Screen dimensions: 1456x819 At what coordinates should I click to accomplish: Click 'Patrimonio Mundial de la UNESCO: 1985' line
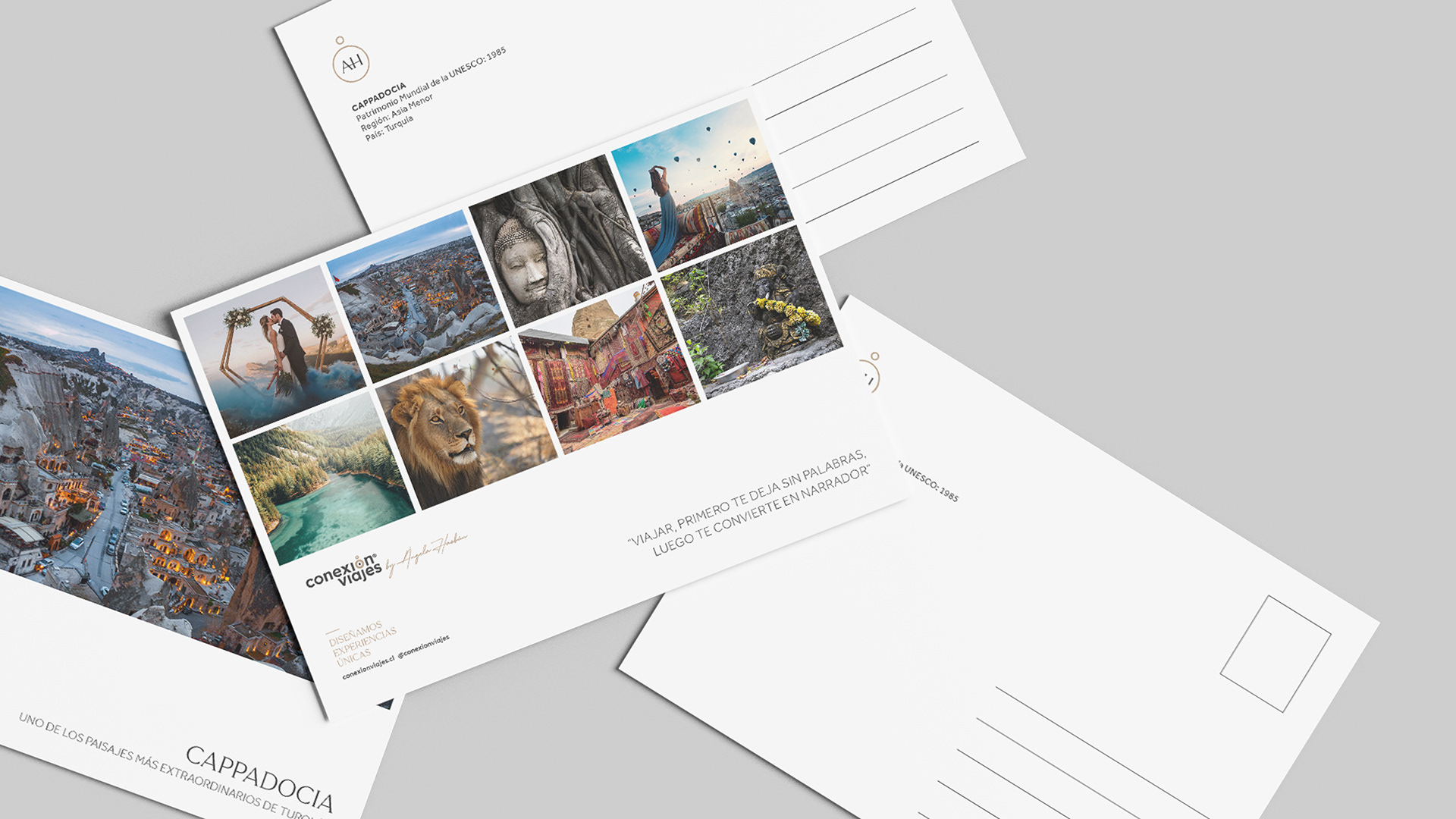(x=431, y=84)
